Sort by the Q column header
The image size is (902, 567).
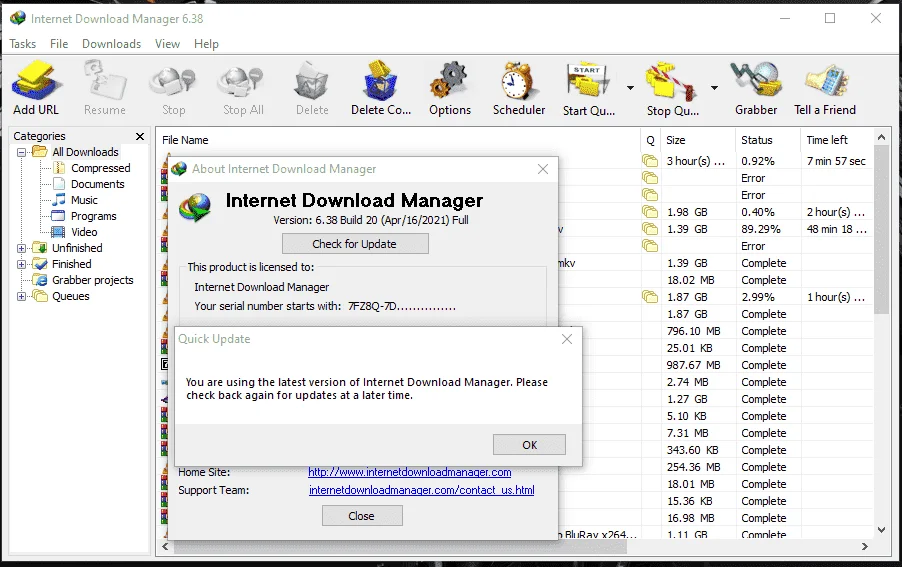[x=650, y=140]
